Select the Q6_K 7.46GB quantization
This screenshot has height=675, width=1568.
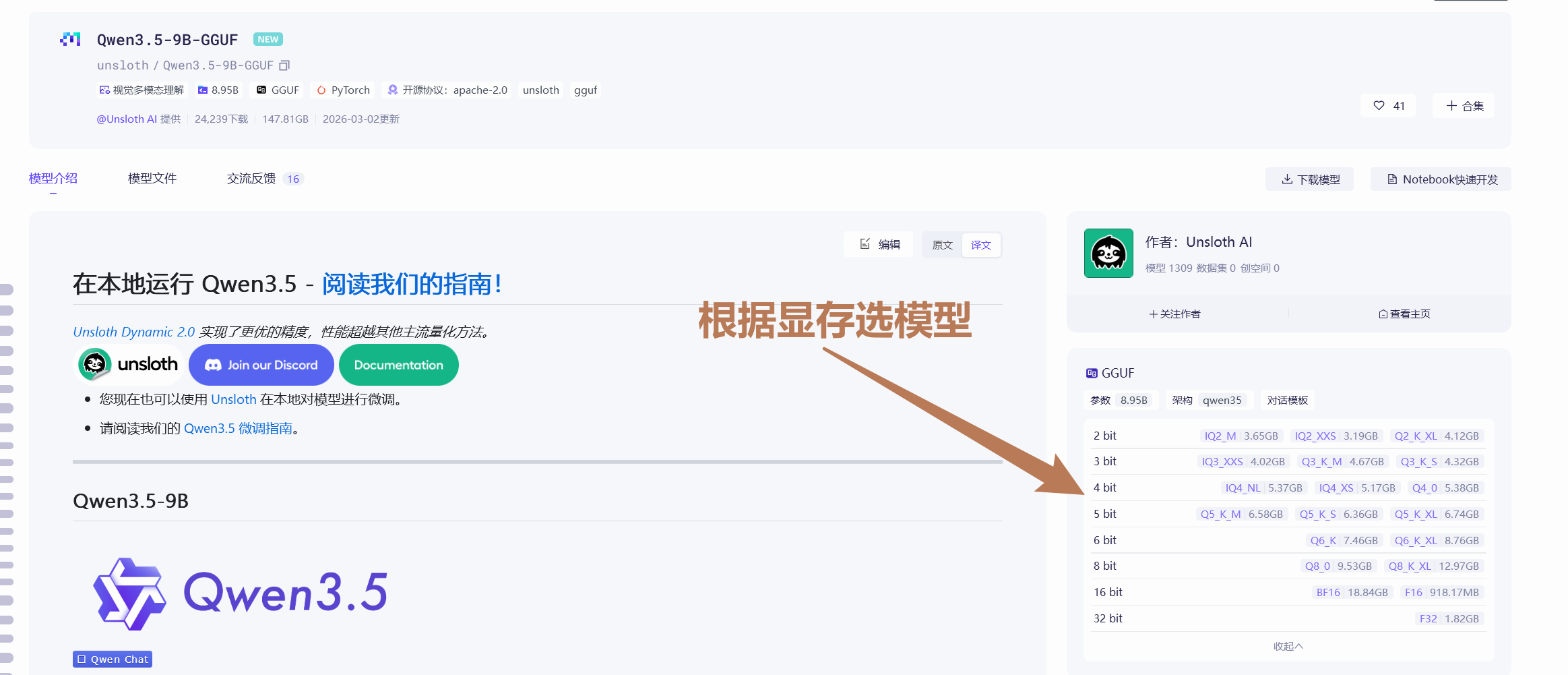(1344, 541)
